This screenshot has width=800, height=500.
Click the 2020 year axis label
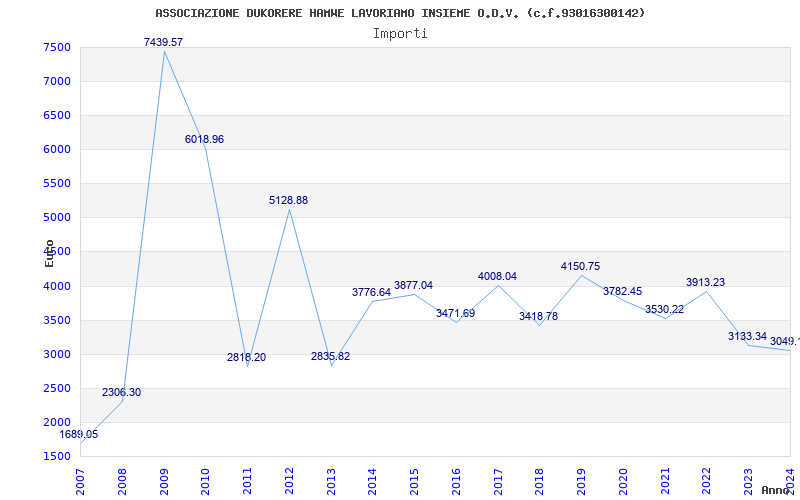pyautogui.click(x=623, y=482)
